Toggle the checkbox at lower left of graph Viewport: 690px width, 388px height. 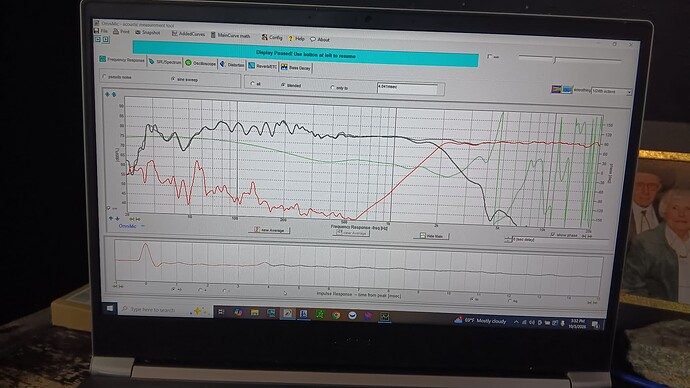pos(109,208)
